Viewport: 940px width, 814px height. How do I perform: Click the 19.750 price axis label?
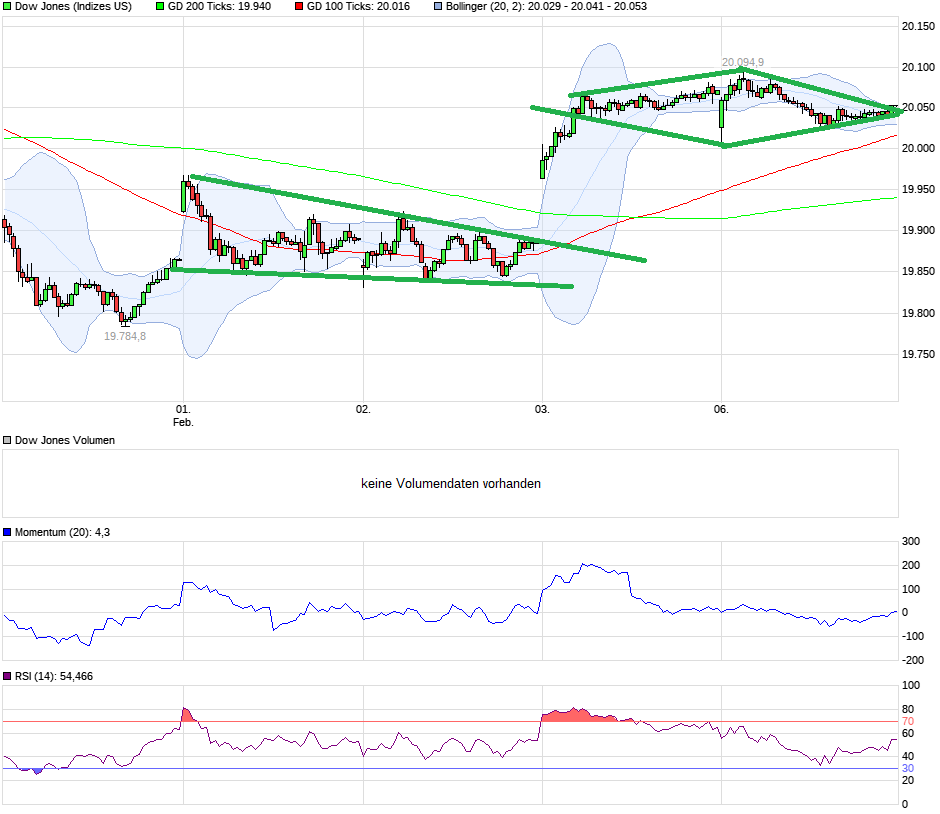(x=918, y=354)
